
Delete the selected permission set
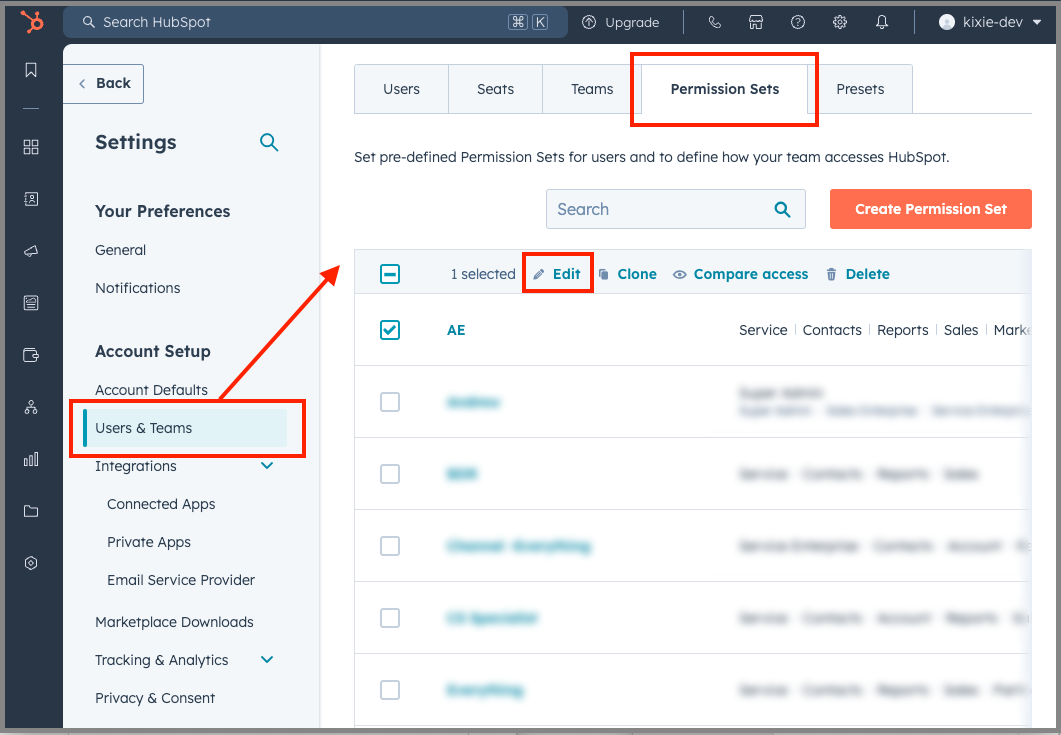point(858,274)
